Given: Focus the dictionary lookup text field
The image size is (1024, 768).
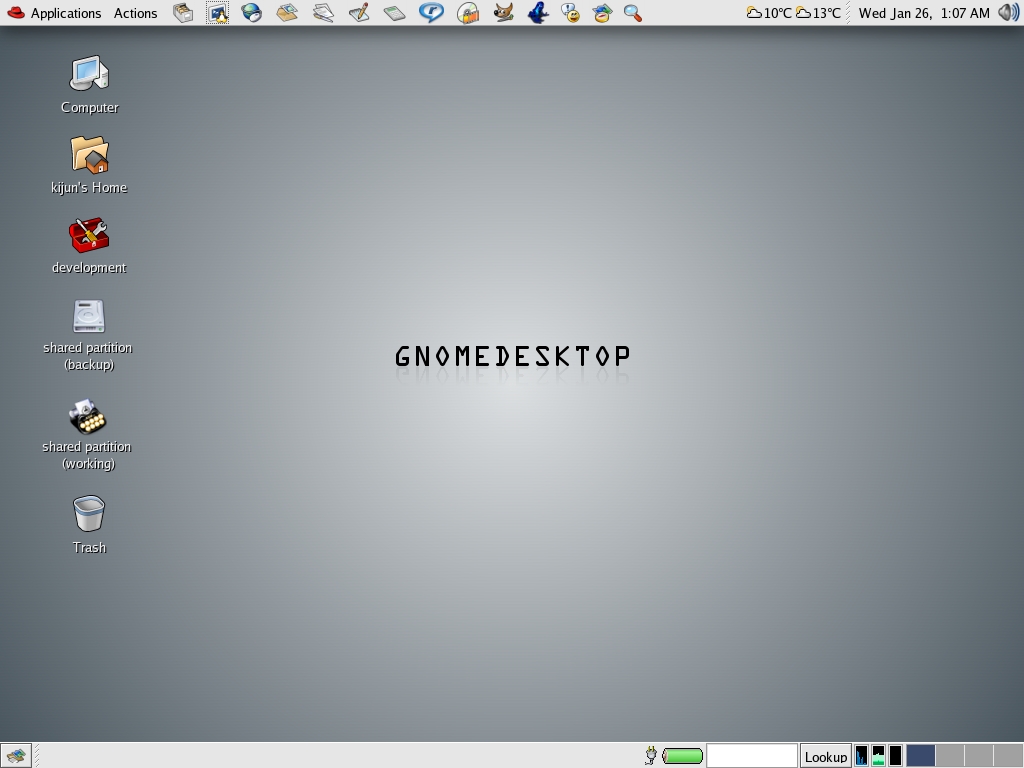Looking at the screenshot, I should point(752,756).
